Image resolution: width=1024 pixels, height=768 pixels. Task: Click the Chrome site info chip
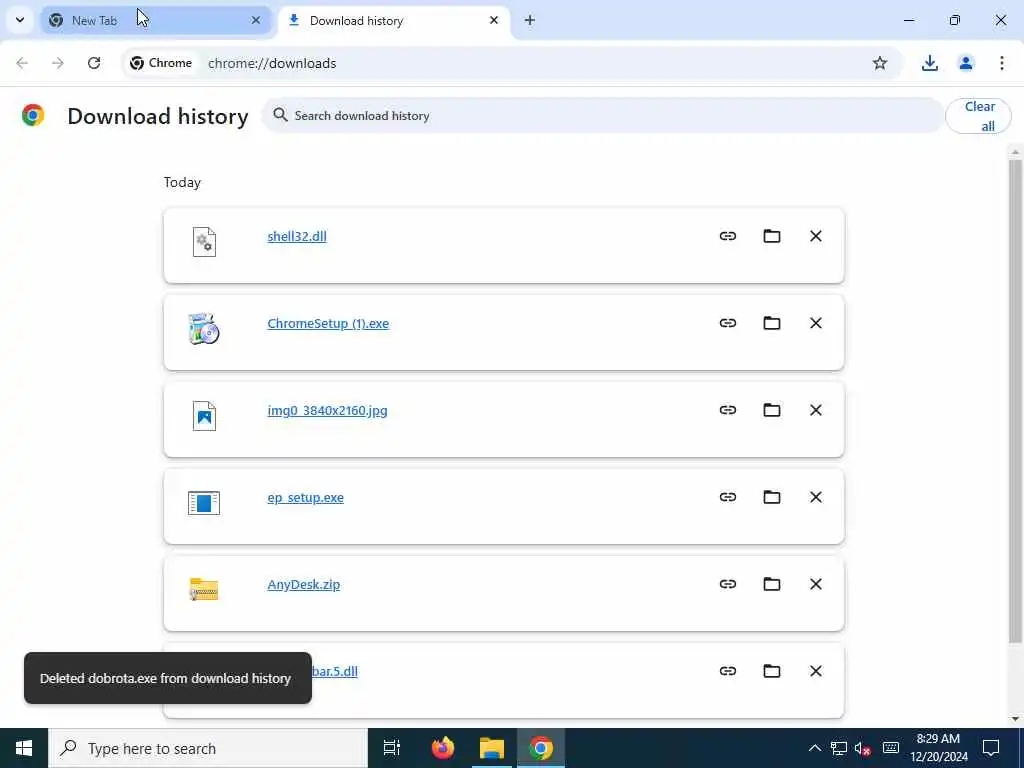[161, 63]
